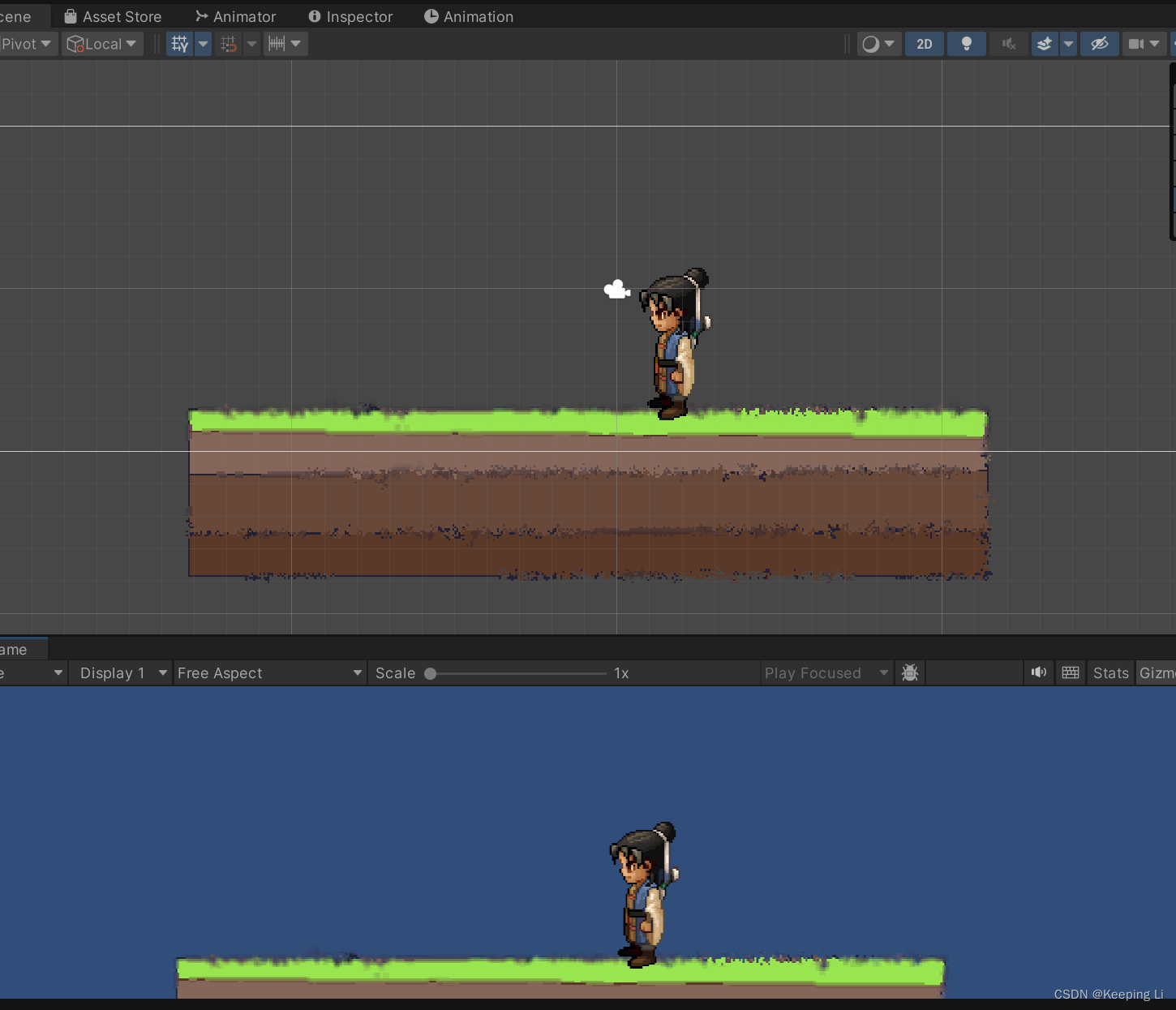
Task: Toggle grid snapping magnet icon
Action: pyautogui.click(x=229, y=44)
